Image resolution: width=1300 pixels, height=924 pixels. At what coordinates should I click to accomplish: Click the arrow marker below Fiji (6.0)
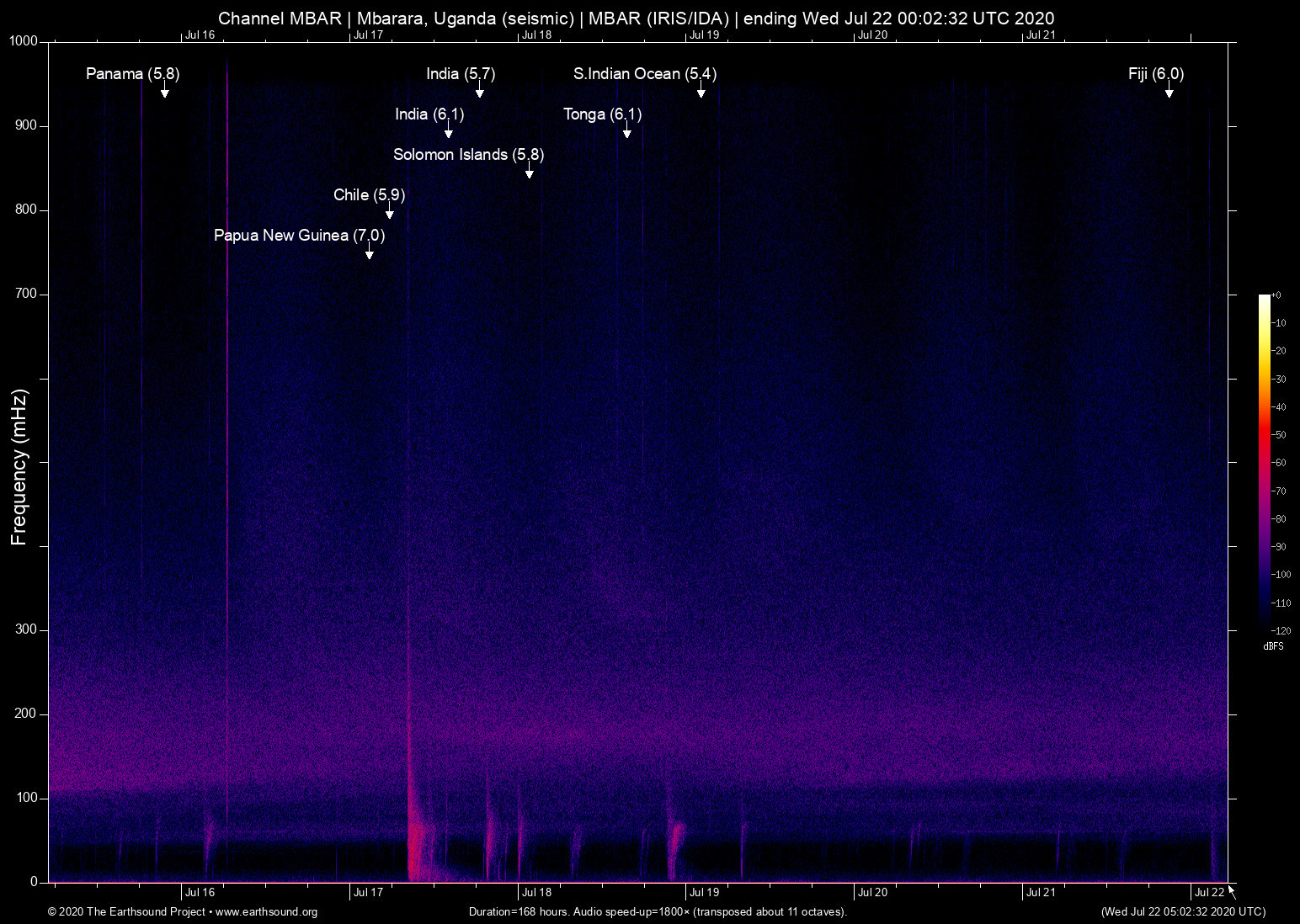pyautogui.click(x=1169, y=92)
